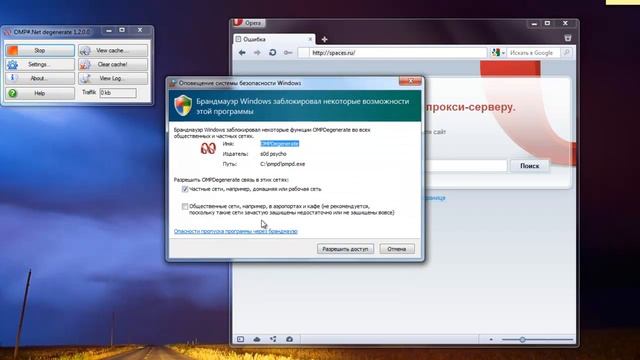
Task: Close the Ошибка tab
Action: 310,39
